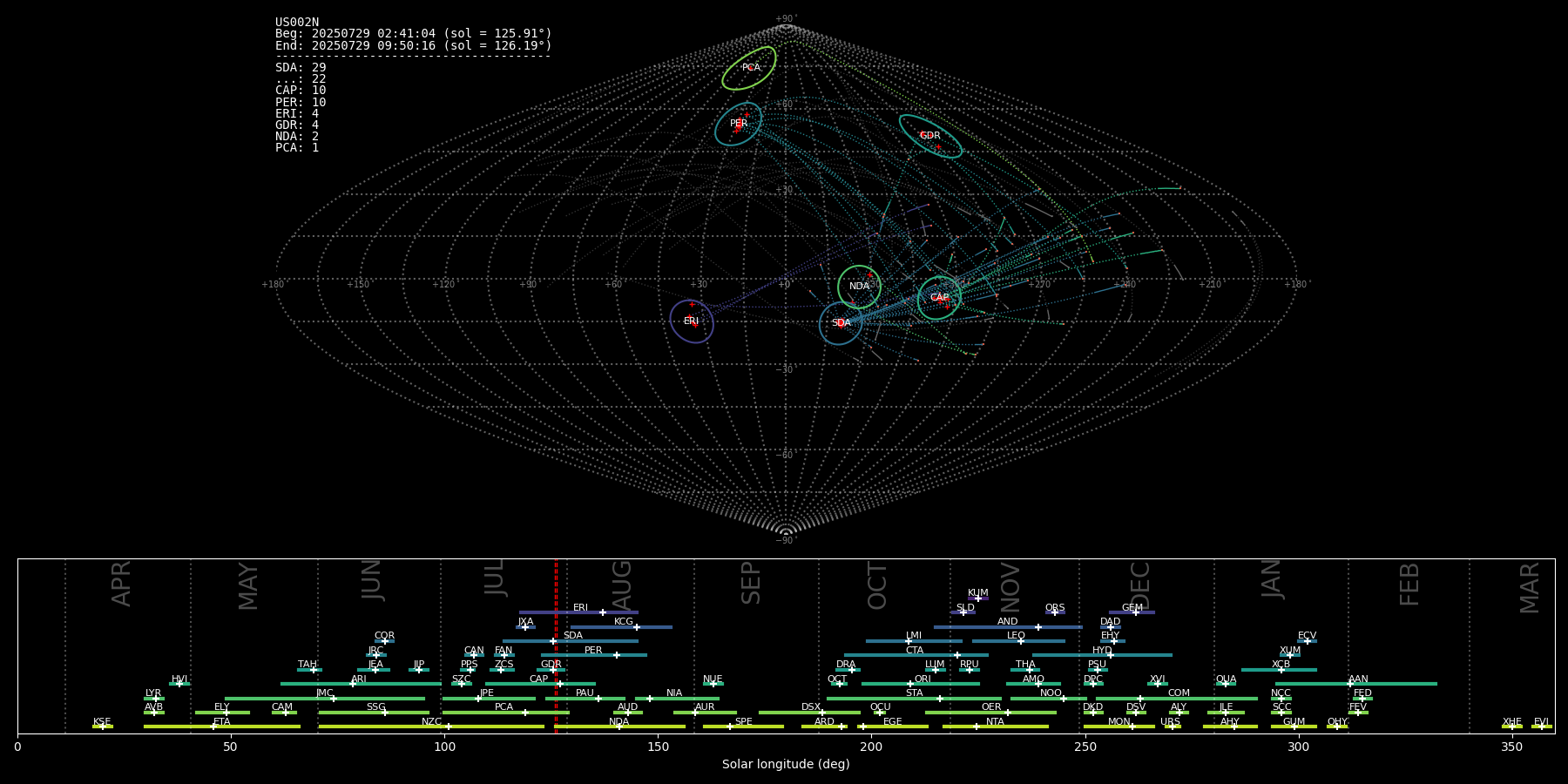Click the 'ERI: 4' count line
This screenshot has height=784, width=1568.
click(x=297, y=113)
